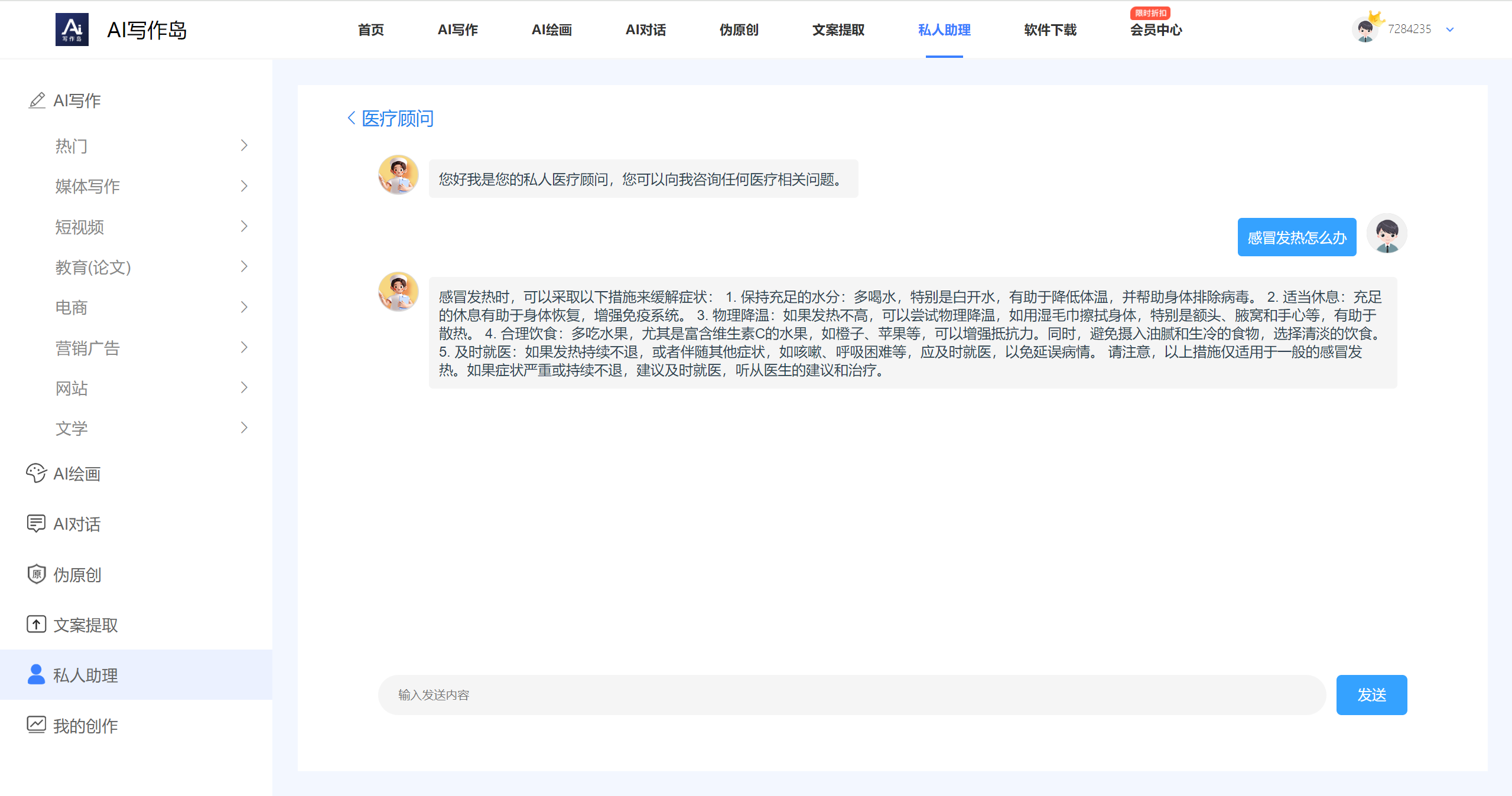Select 伪原创 label in sidebar

[77, 575]
